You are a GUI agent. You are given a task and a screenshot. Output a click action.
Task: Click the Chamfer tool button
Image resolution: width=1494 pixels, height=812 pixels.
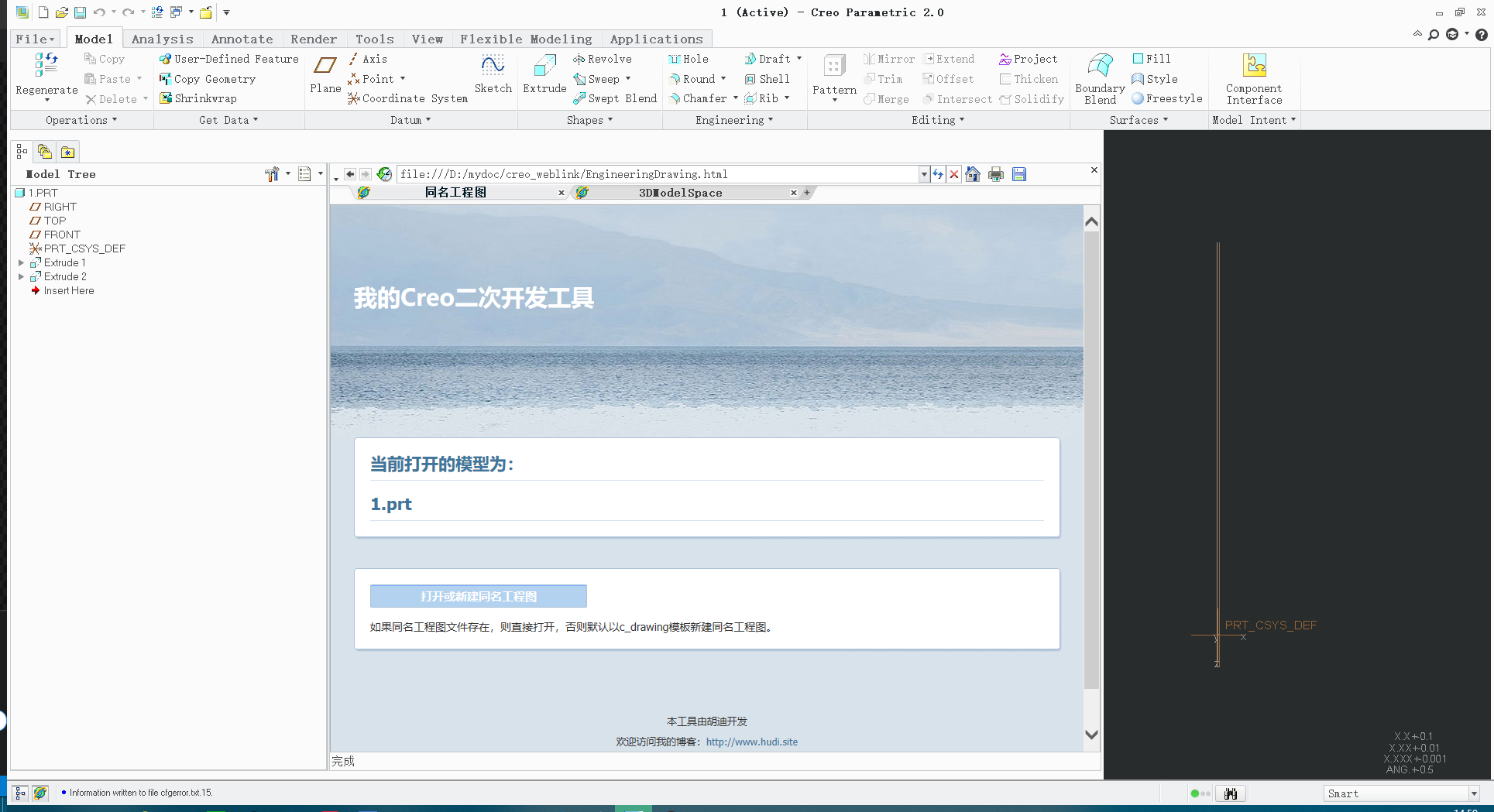[698, 98]
